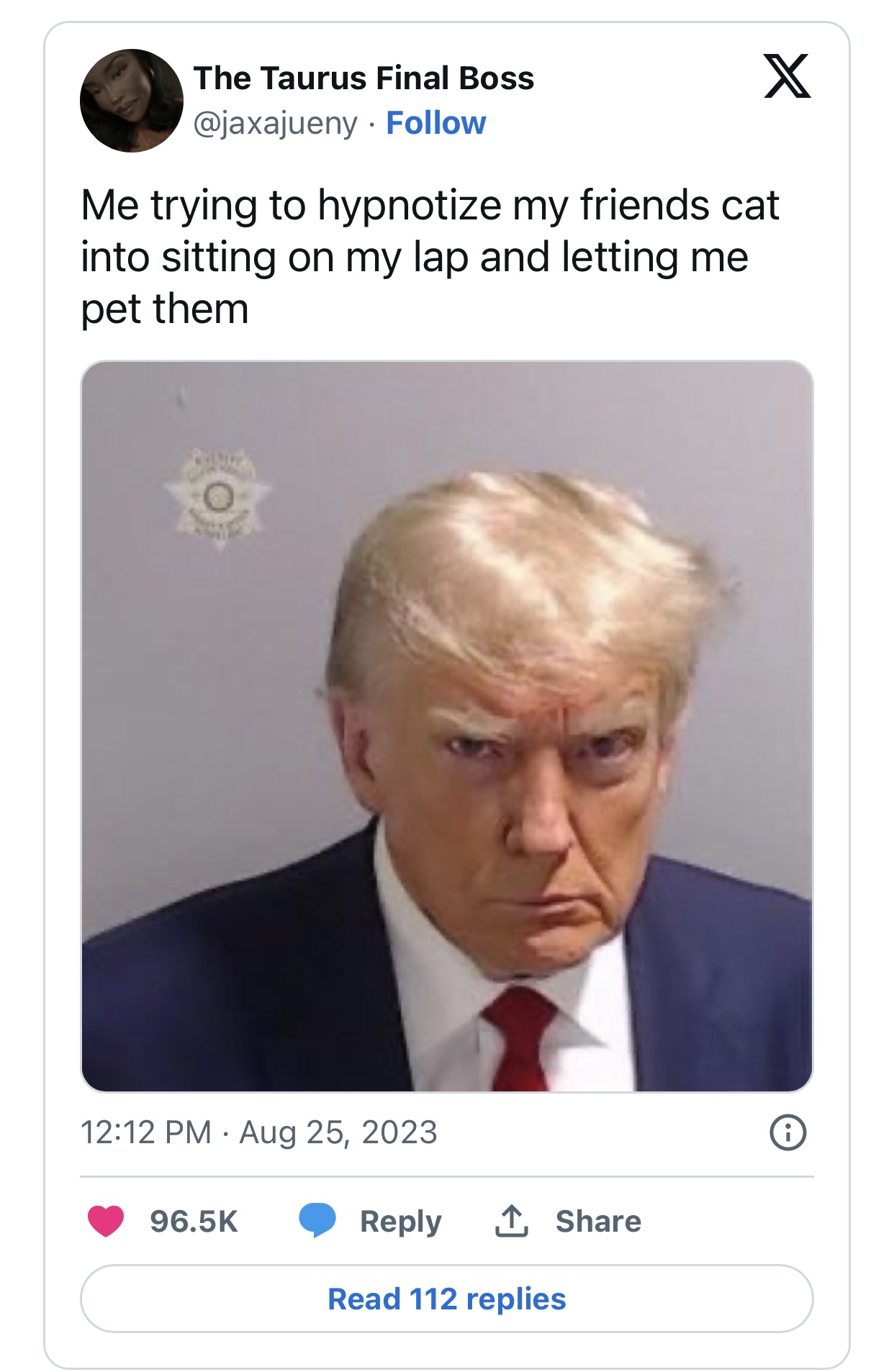Click the sheriff badge emblem in photo

(218, 498)
